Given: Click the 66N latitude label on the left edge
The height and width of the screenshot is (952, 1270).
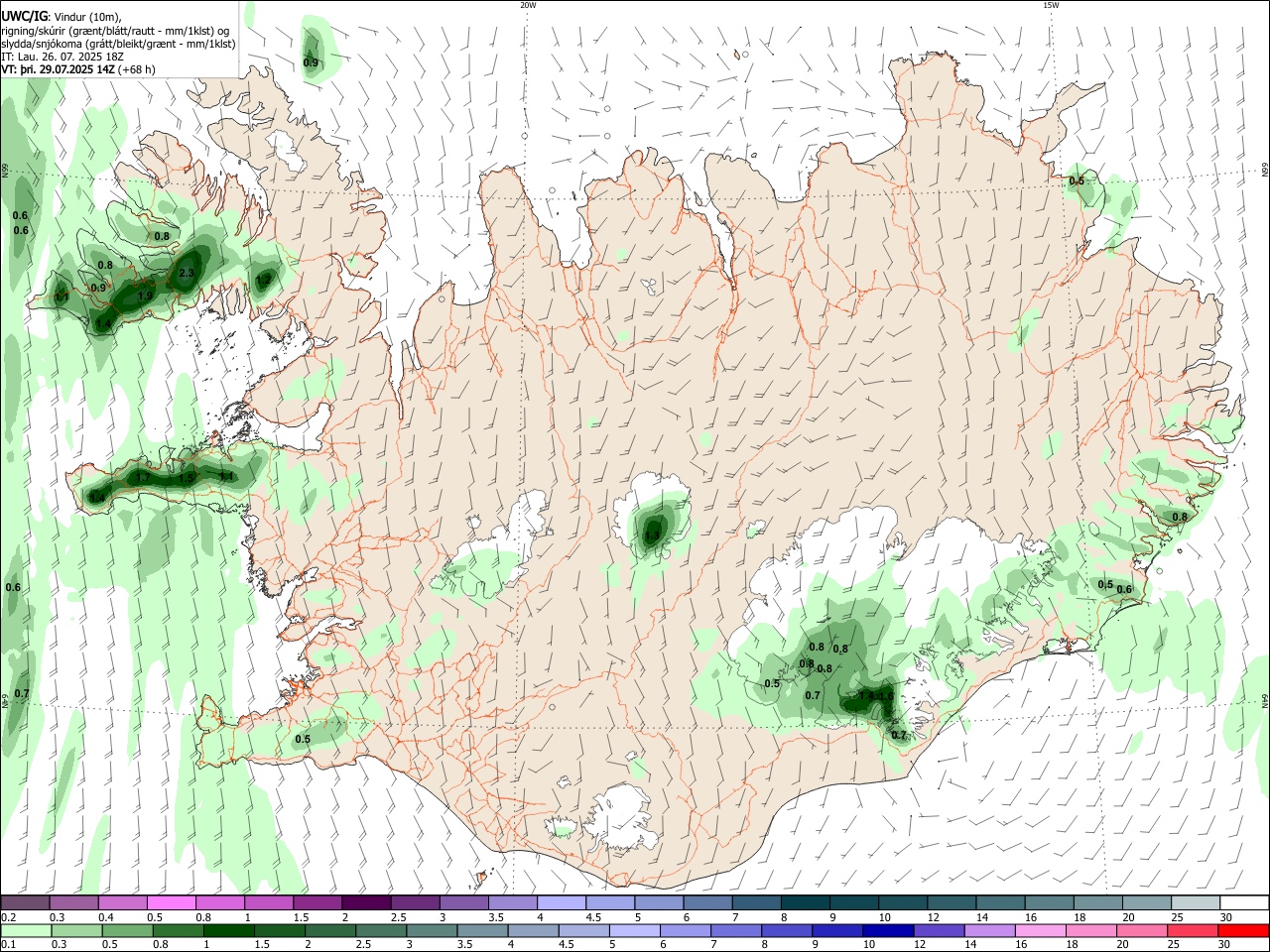Looking at the screenshot, I should click(5, 172).
